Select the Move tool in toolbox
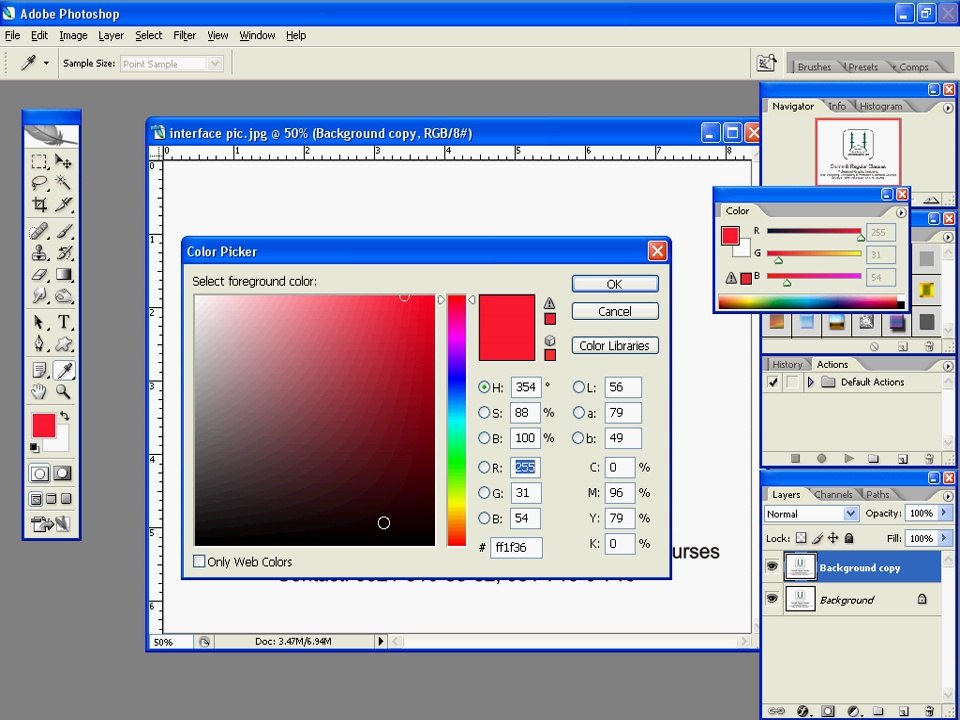The height and width of the screenshot is (720, 960). click(63, 162)
